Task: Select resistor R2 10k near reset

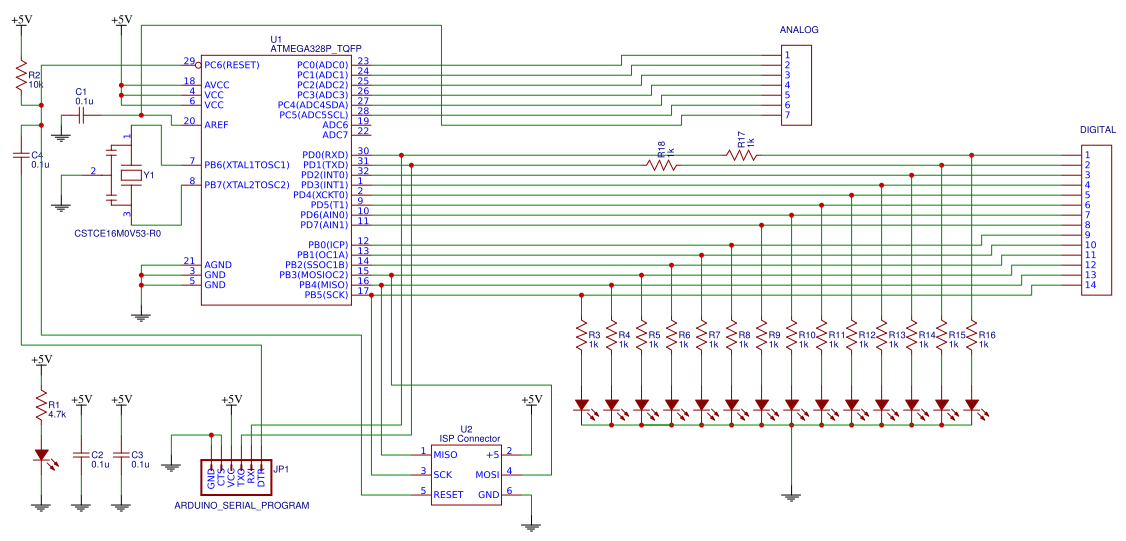Action: [20, 79]
